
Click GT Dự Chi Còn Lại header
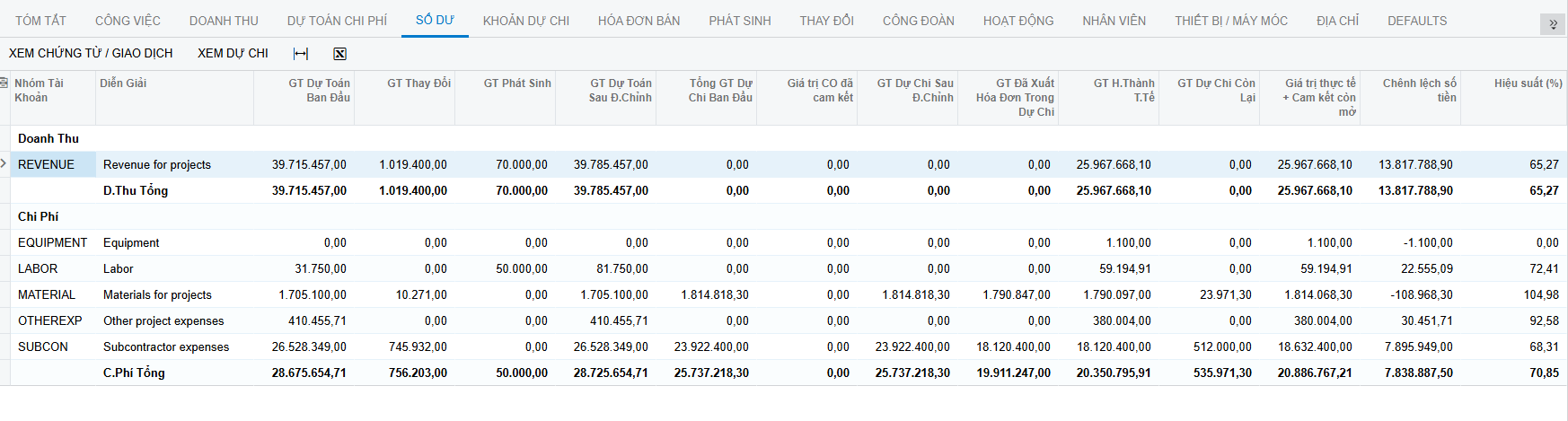click(x=1209, y=97)
